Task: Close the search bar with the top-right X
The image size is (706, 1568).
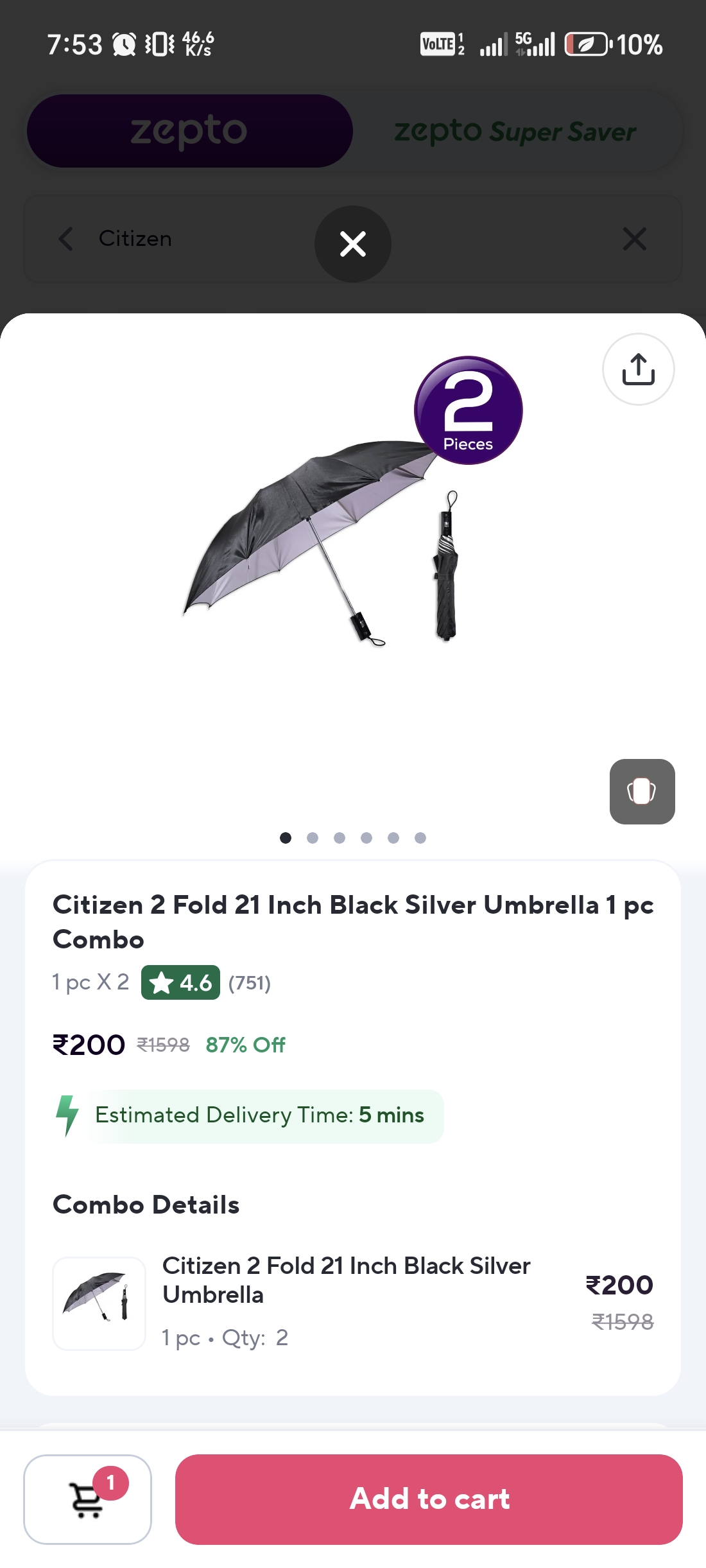Action: (x=635, y=239)
